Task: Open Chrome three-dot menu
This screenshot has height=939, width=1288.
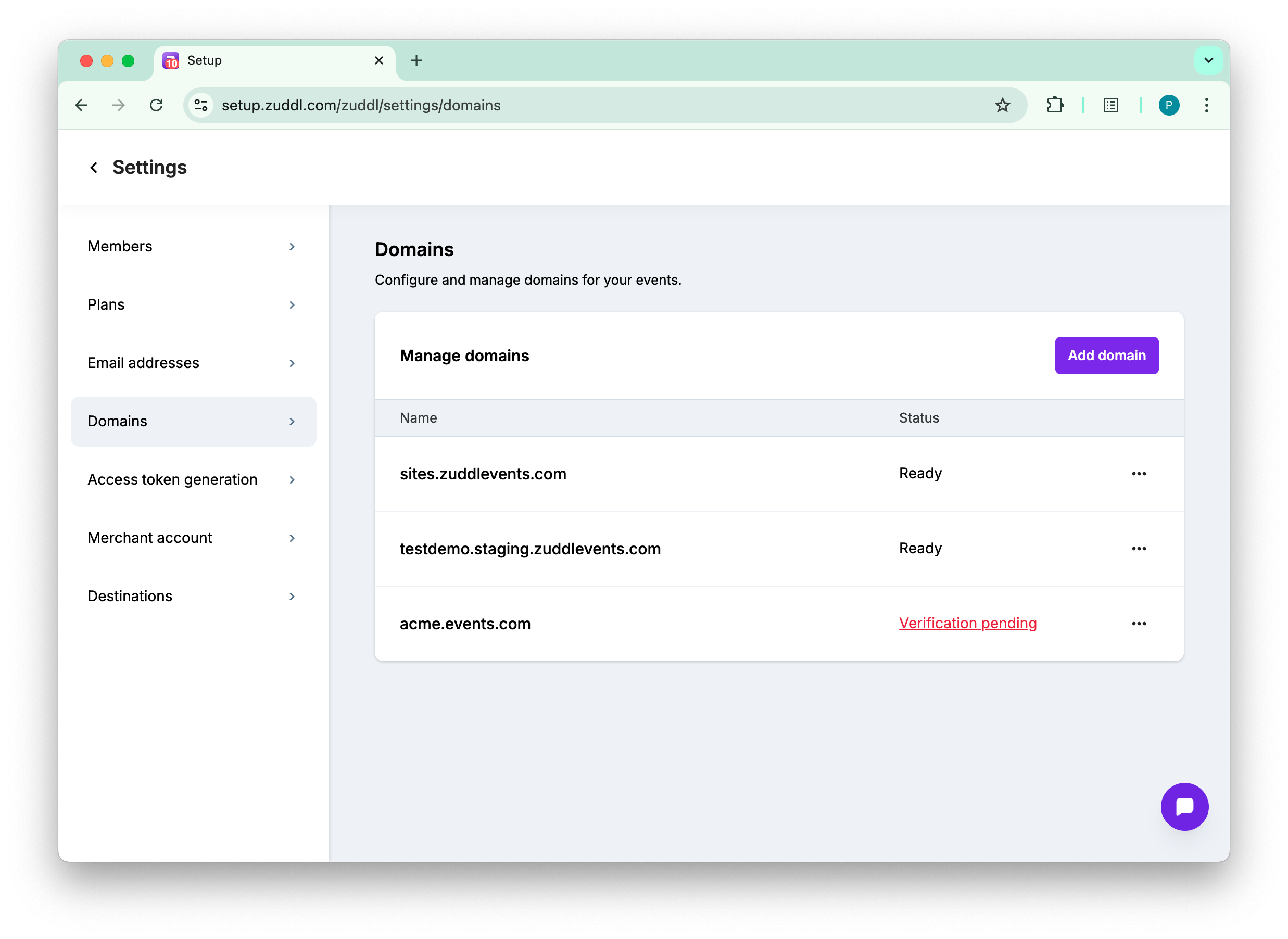Action: (1206, 105)
